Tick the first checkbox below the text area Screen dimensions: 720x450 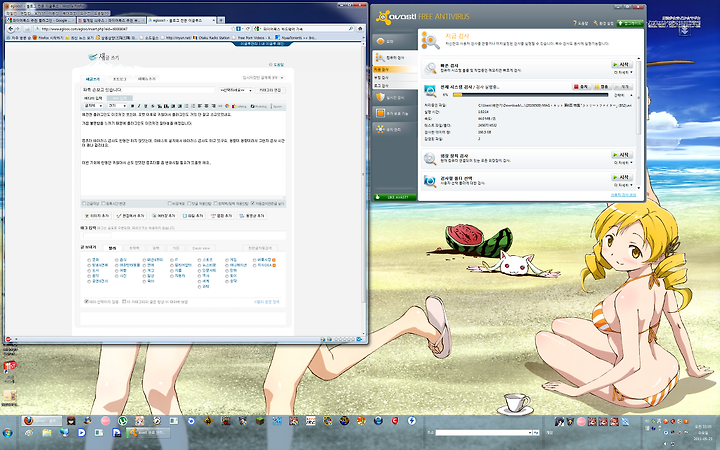point(84,203)
